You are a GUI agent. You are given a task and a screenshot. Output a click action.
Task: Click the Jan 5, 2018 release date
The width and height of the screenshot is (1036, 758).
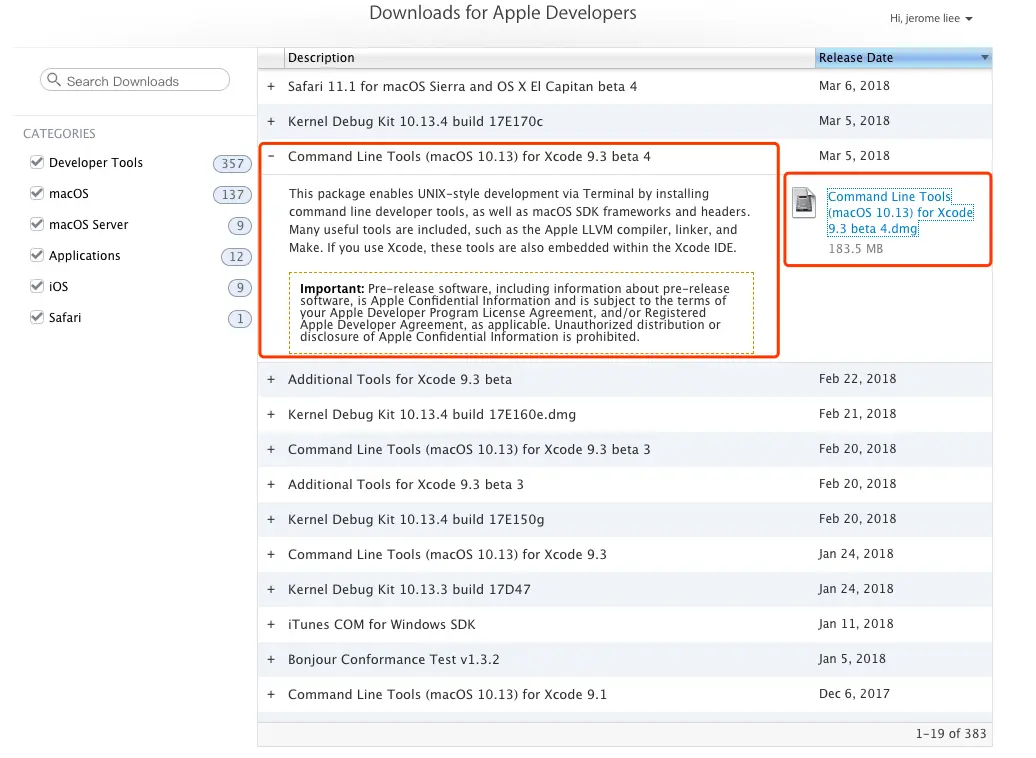point(852,659)
